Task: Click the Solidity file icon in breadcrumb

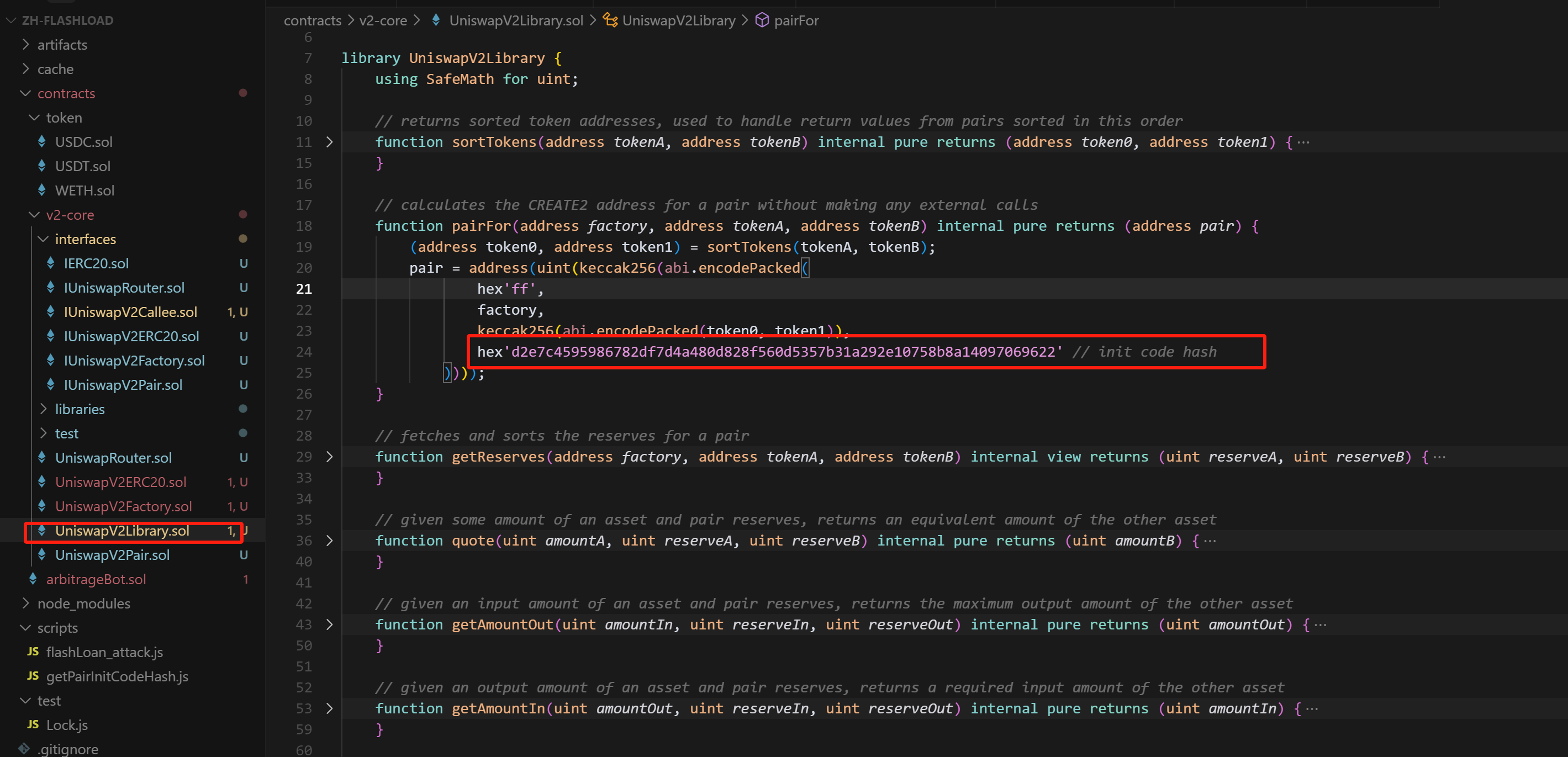Action: pos(436,20)
